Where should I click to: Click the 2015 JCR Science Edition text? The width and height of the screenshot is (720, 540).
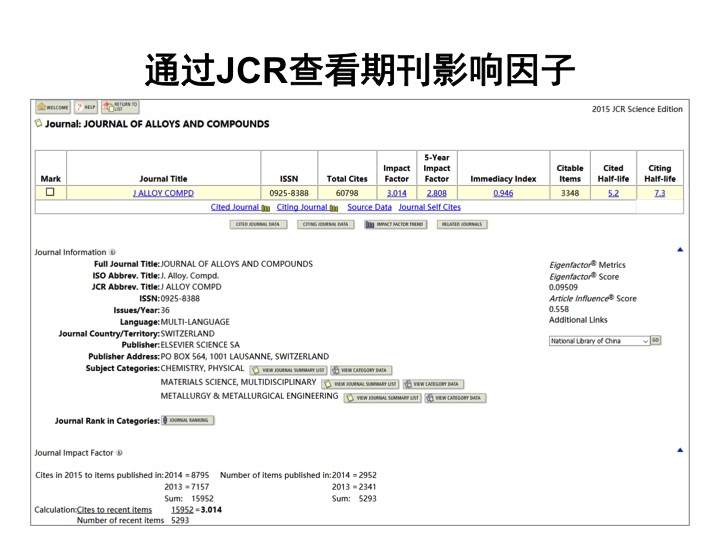click(x=637, y=109)
